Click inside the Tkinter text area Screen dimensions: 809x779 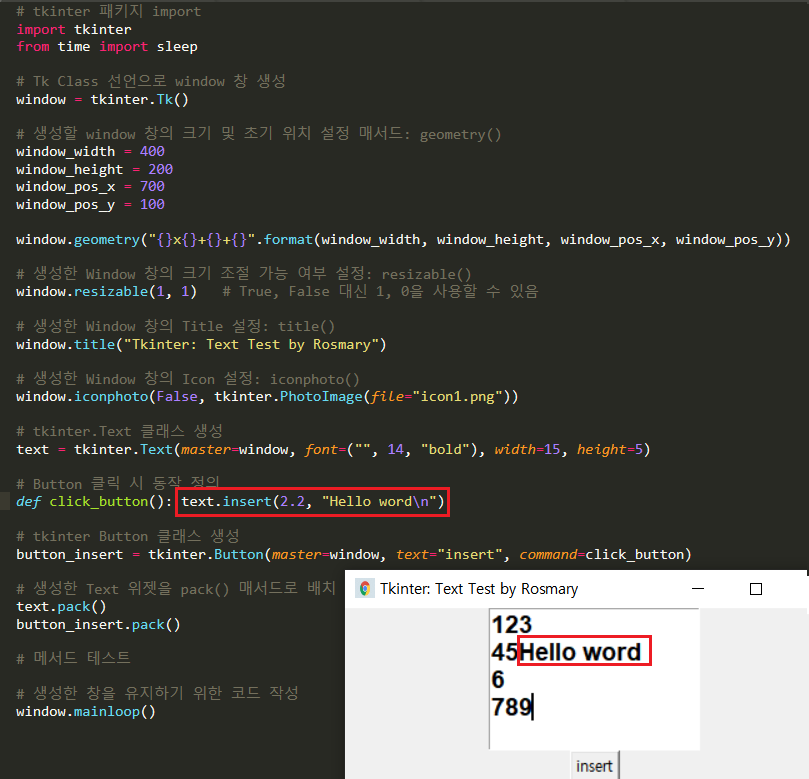(x=594, y=679)
